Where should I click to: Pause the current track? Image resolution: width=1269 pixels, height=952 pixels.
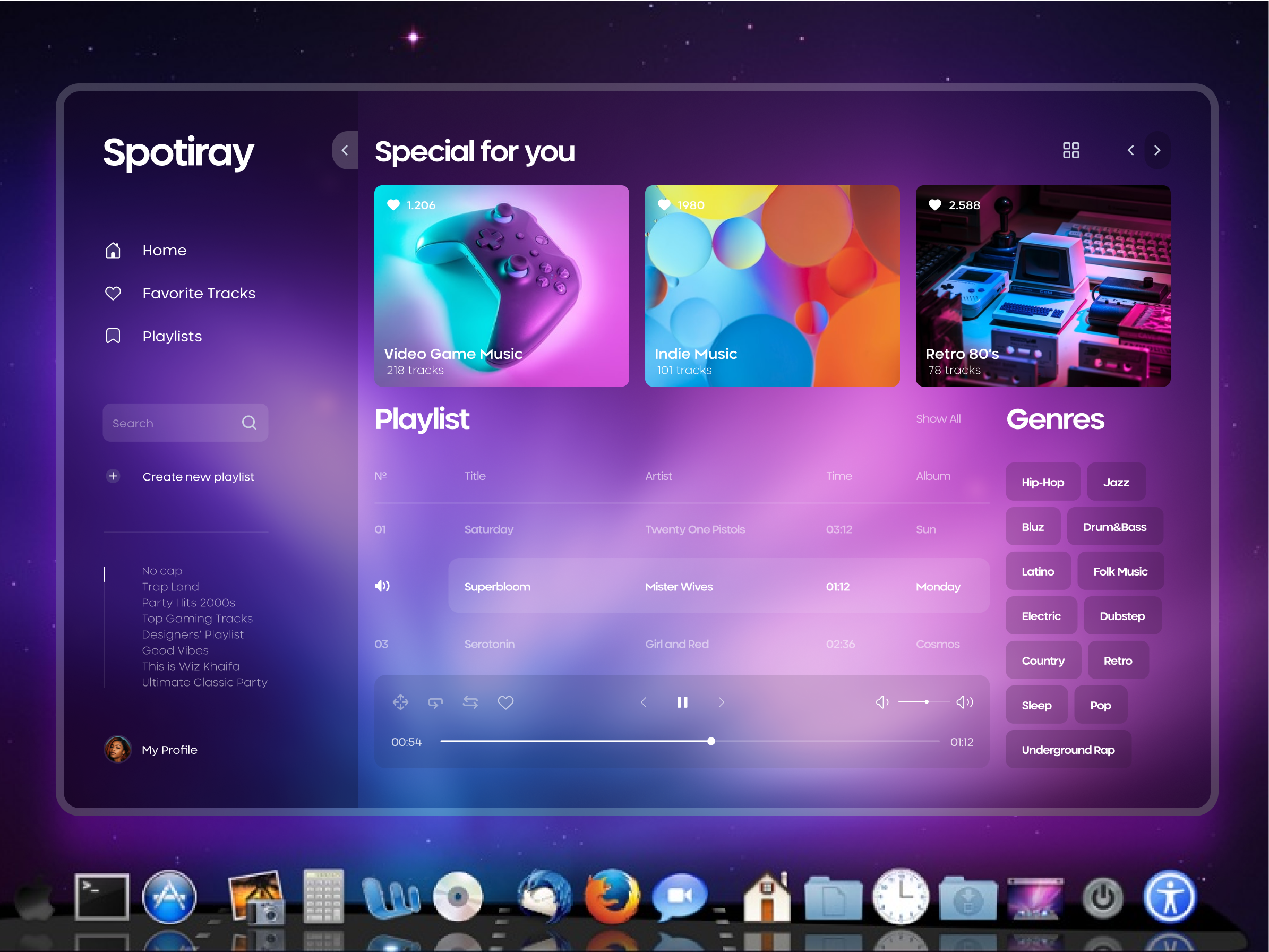(682, 702)
